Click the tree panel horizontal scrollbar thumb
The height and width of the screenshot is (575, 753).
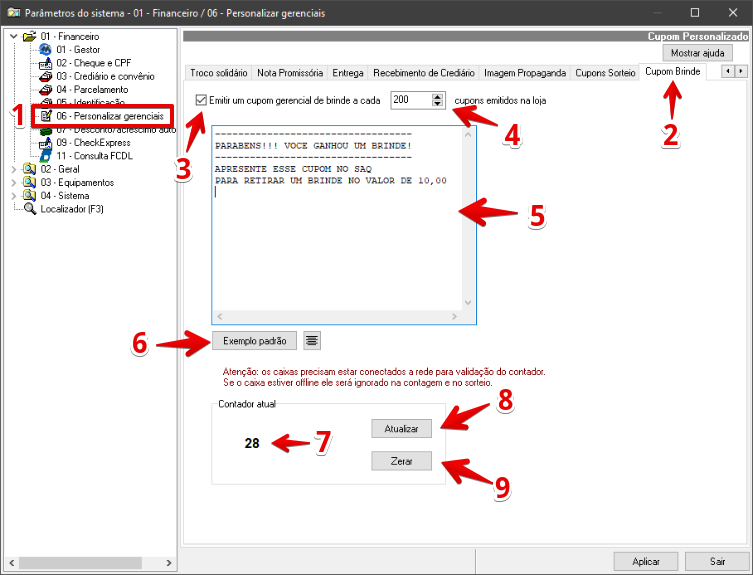80,563
